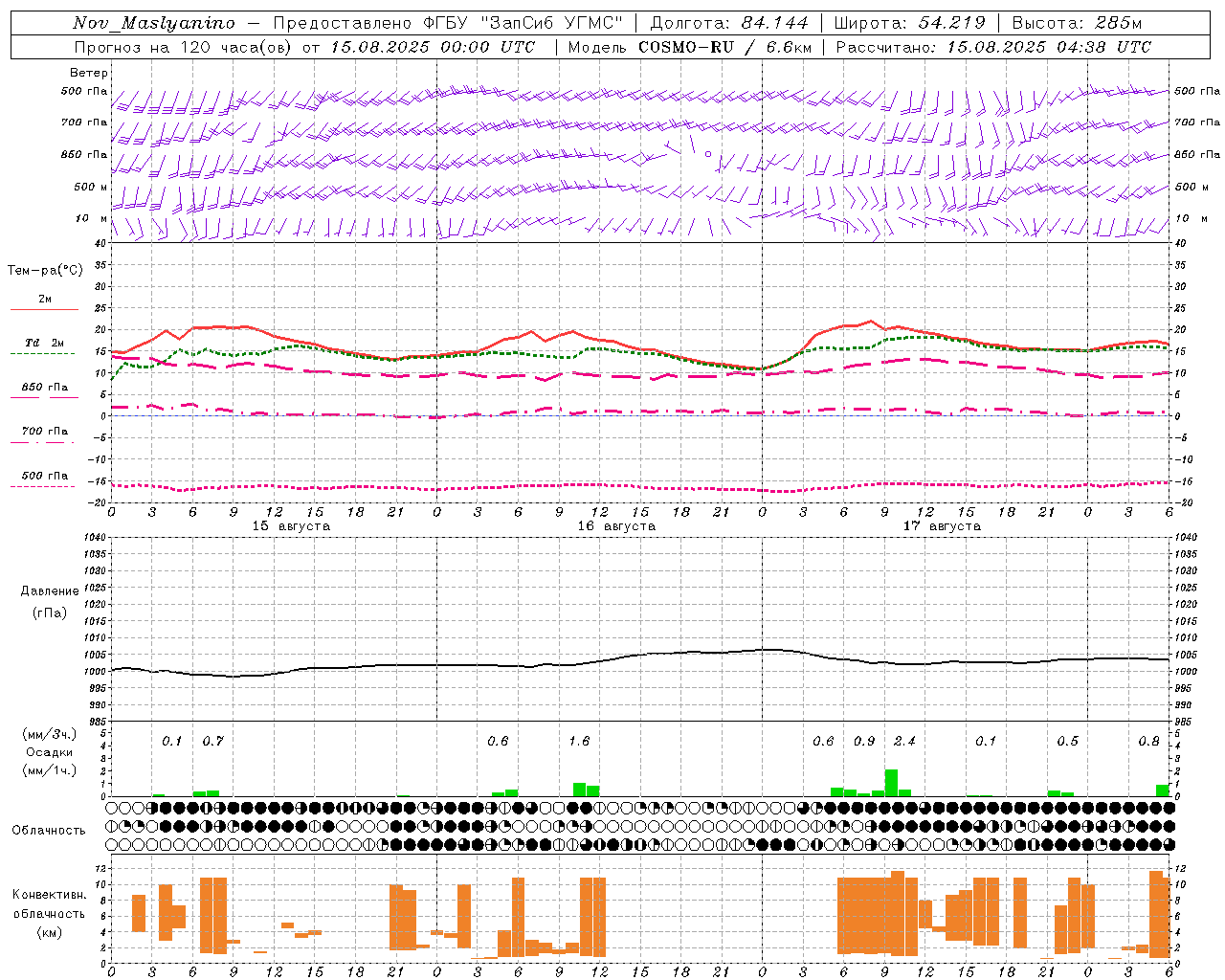This screenshot has height=980, width=1225.
Task: Select the 'Широта: 54.219' latitude value
Action: pos(910,23)
